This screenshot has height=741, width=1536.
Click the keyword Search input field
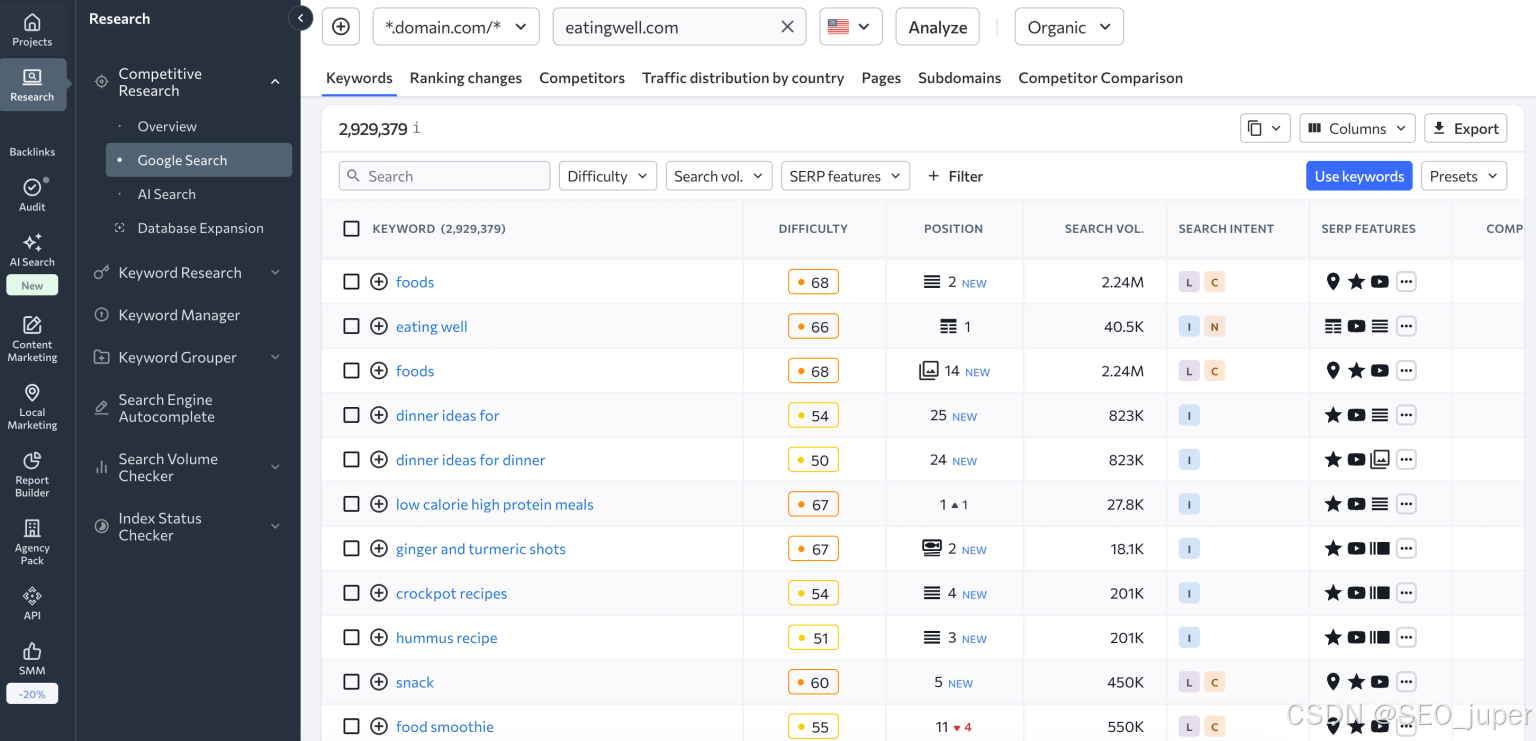(x=444, y=176)
